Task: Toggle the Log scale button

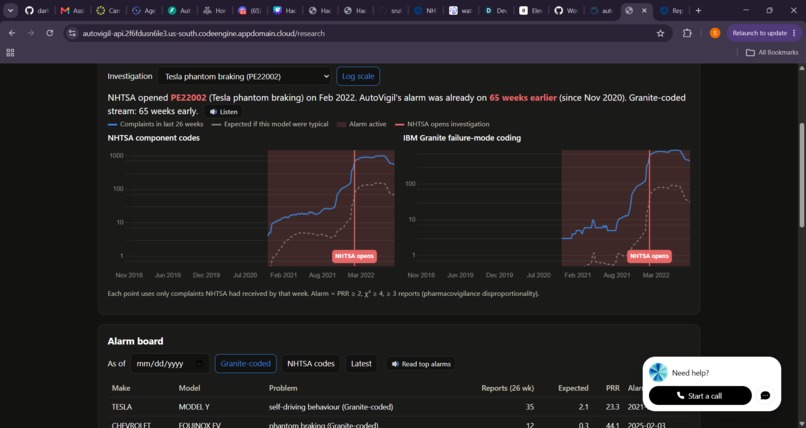Action: pos(358,76)
